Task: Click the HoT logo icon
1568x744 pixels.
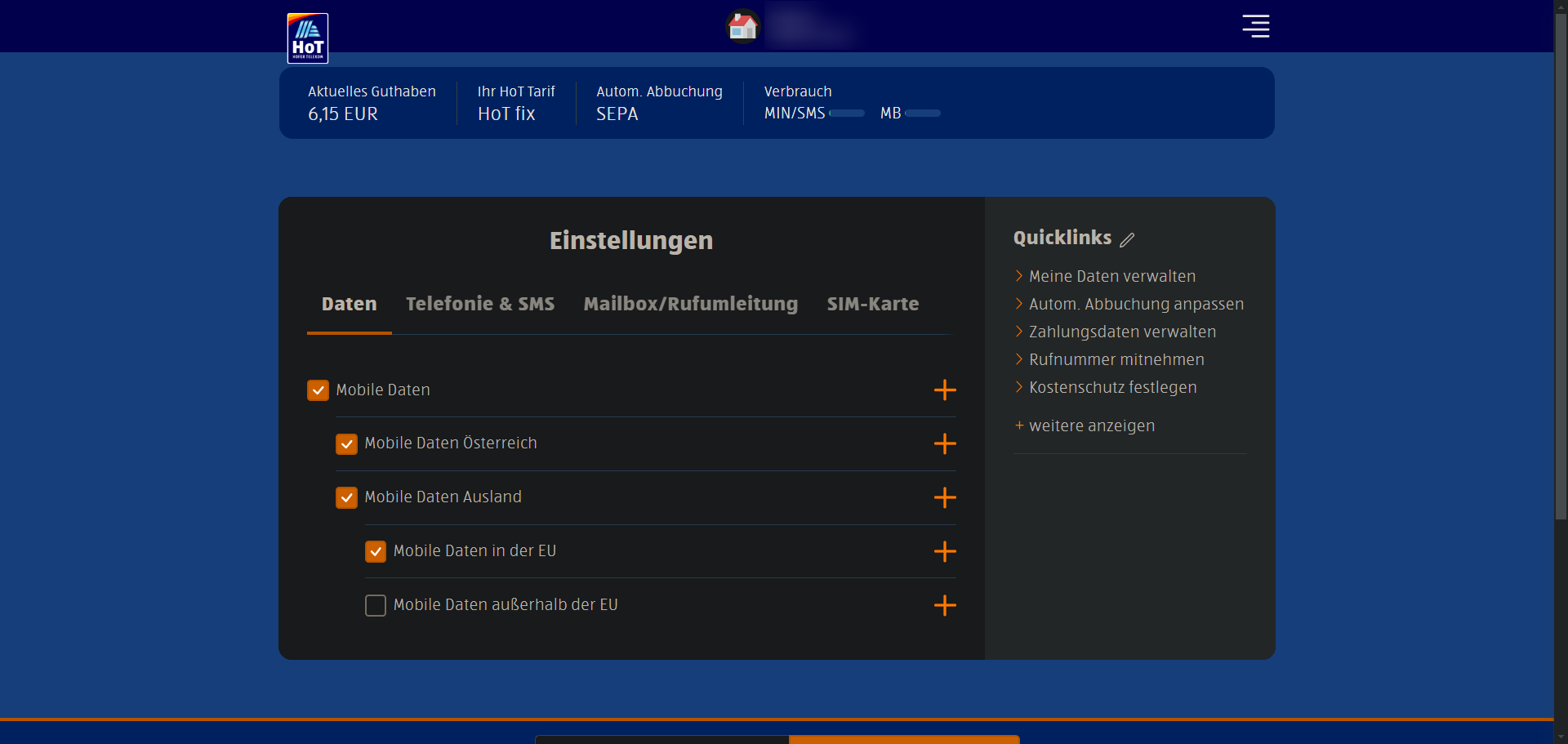Action: pyautogui.click(x=308, y=38)
